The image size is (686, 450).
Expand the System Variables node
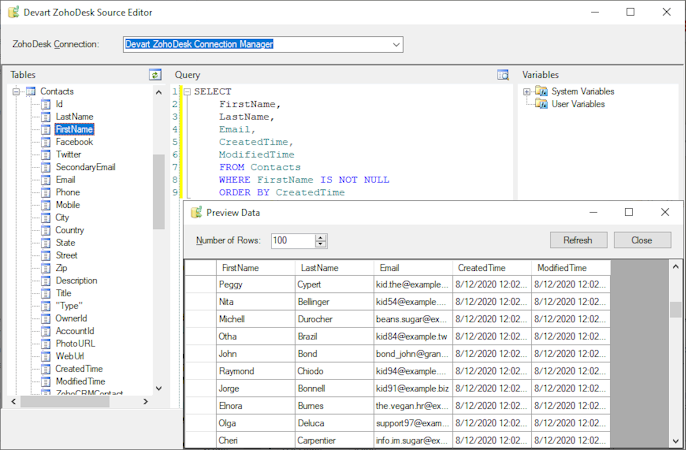pos(527,92)
